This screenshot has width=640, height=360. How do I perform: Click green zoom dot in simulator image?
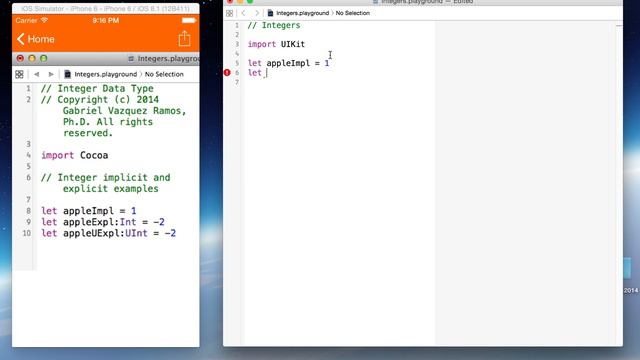(44, 58)
